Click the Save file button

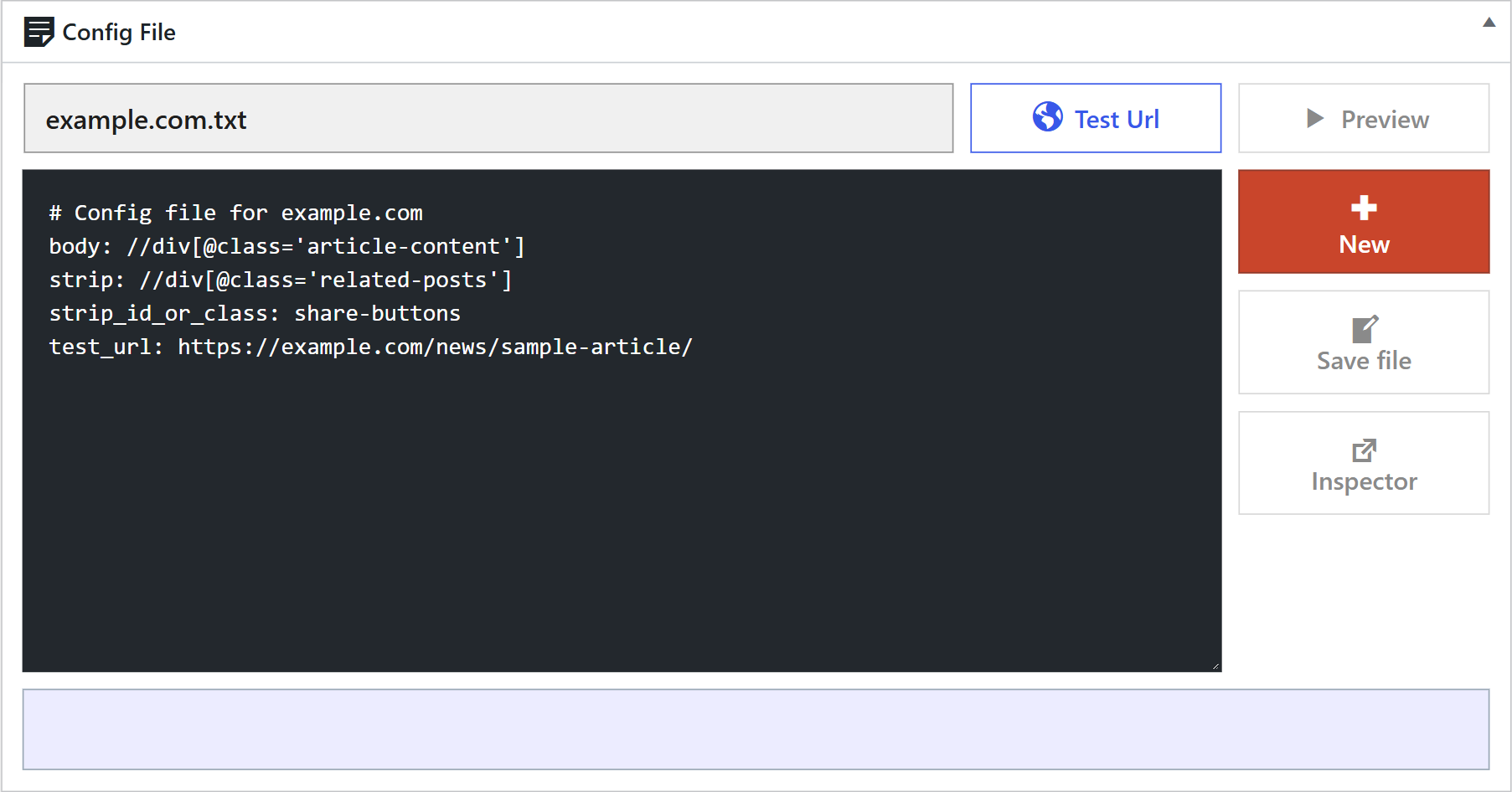tap(1364, 342)
